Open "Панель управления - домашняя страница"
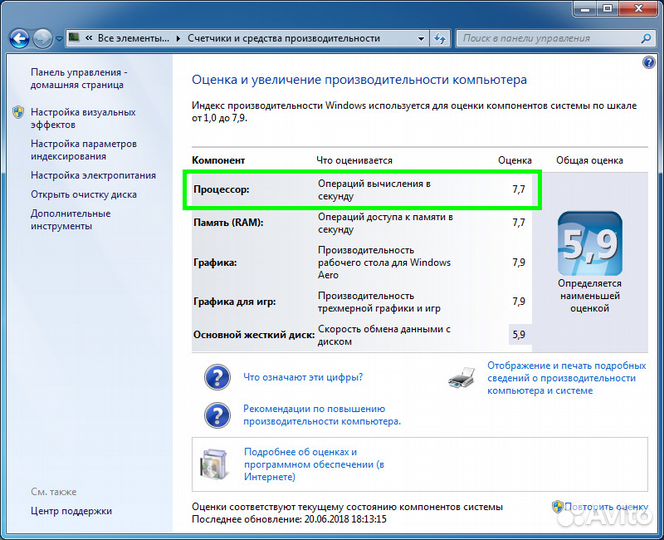 tap(79, 78)
